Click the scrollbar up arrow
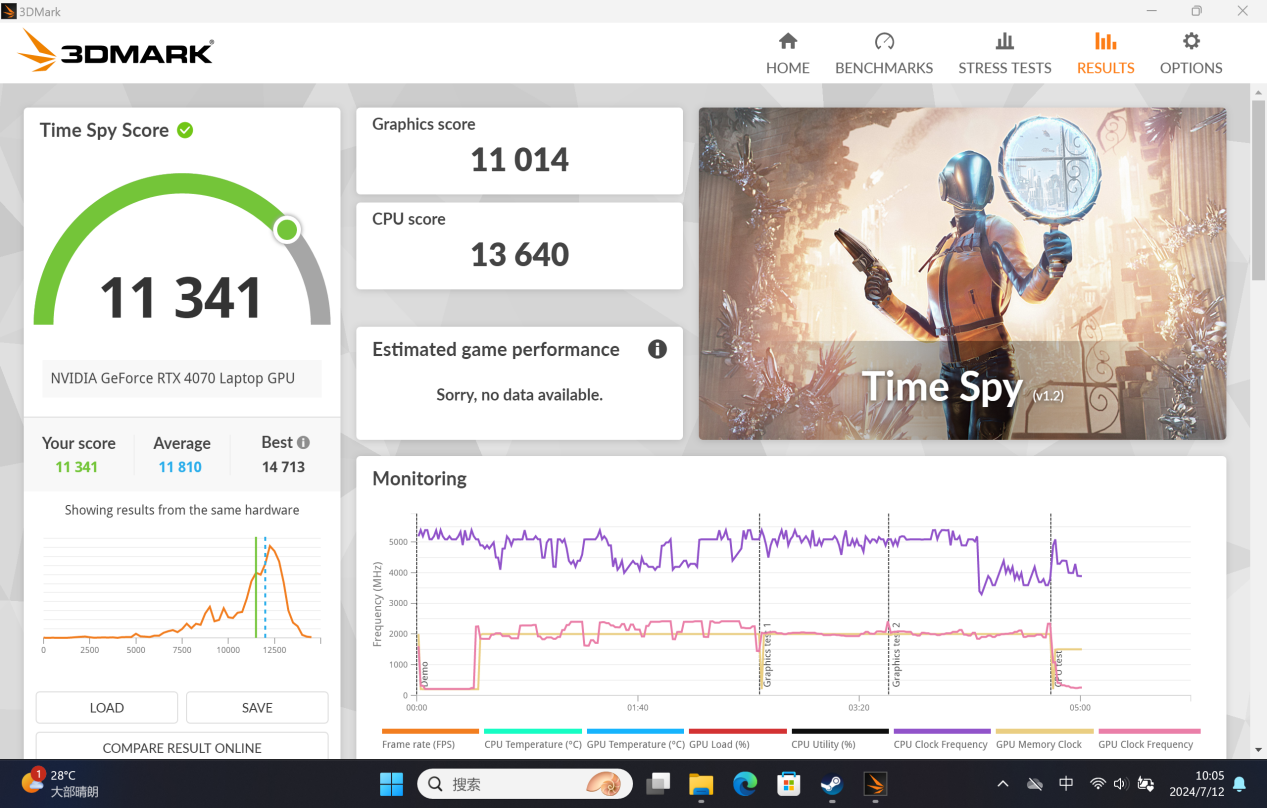Screen dimensions: 1267x808 coord(1258,92)
